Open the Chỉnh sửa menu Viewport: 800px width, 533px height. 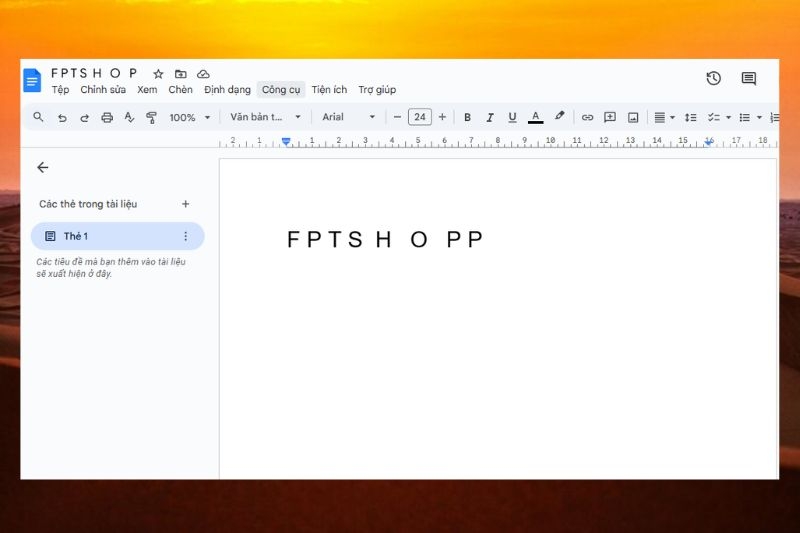pyautogui.click(x=103, y=89)
